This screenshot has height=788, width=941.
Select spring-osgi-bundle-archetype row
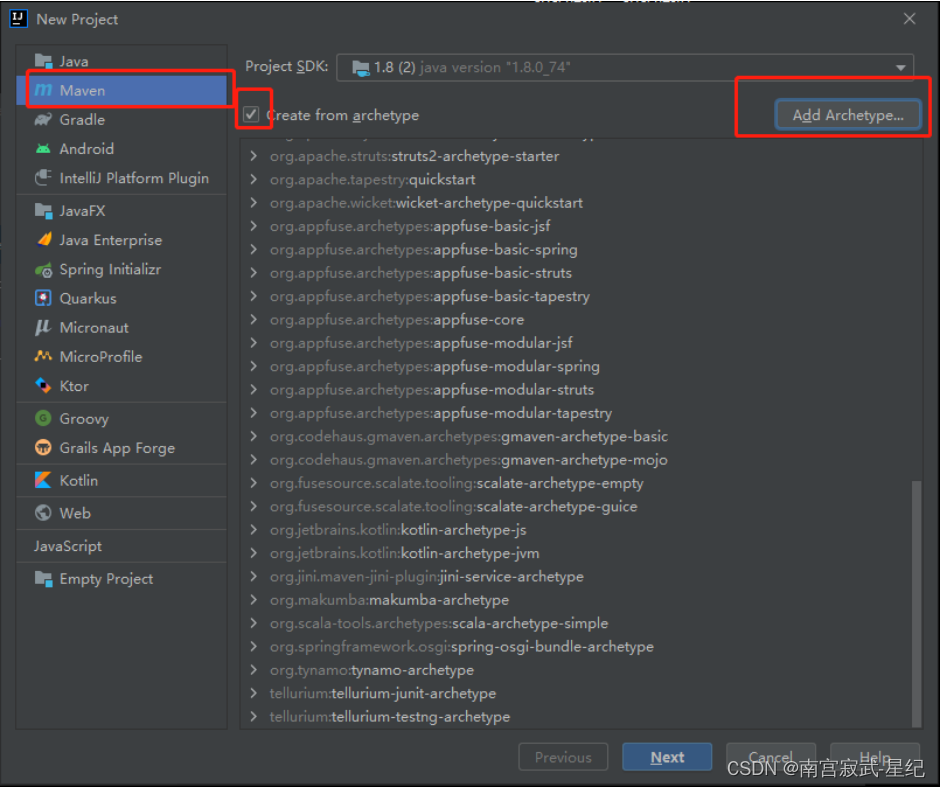(x=576, y=646)
